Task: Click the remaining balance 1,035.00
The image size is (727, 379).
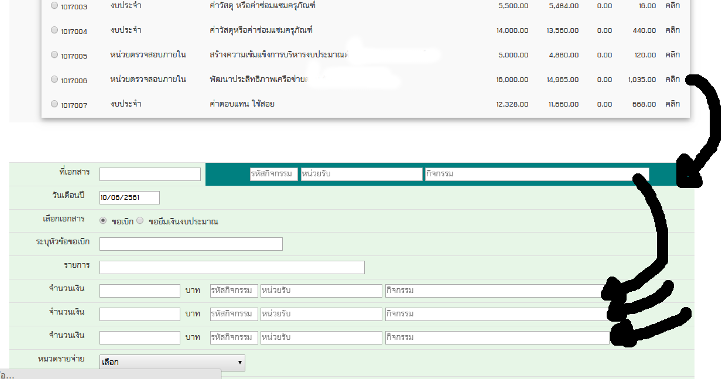Action: pyautogui.click(x=642, y=79)
